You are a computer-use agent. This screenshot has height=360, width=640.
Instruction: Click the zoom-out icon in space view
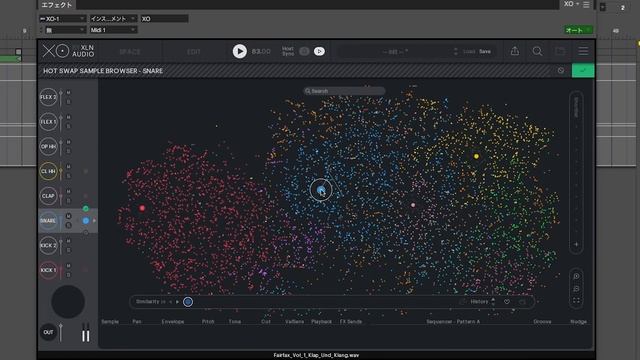point(576,289)
